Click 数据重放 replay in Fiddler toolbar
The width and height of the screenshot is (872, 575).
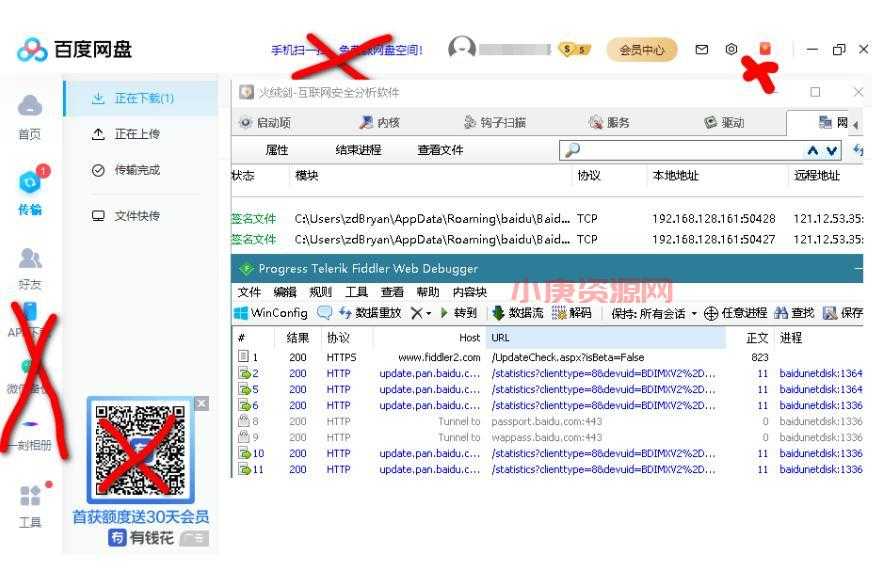(370, 313)
